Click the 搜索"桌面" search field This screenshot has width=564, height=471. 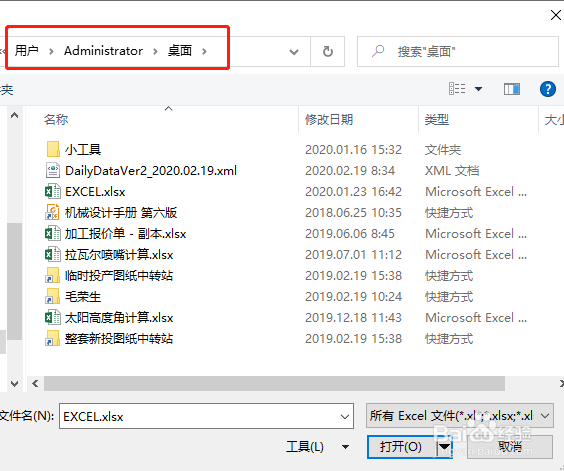tap(458, 51)
